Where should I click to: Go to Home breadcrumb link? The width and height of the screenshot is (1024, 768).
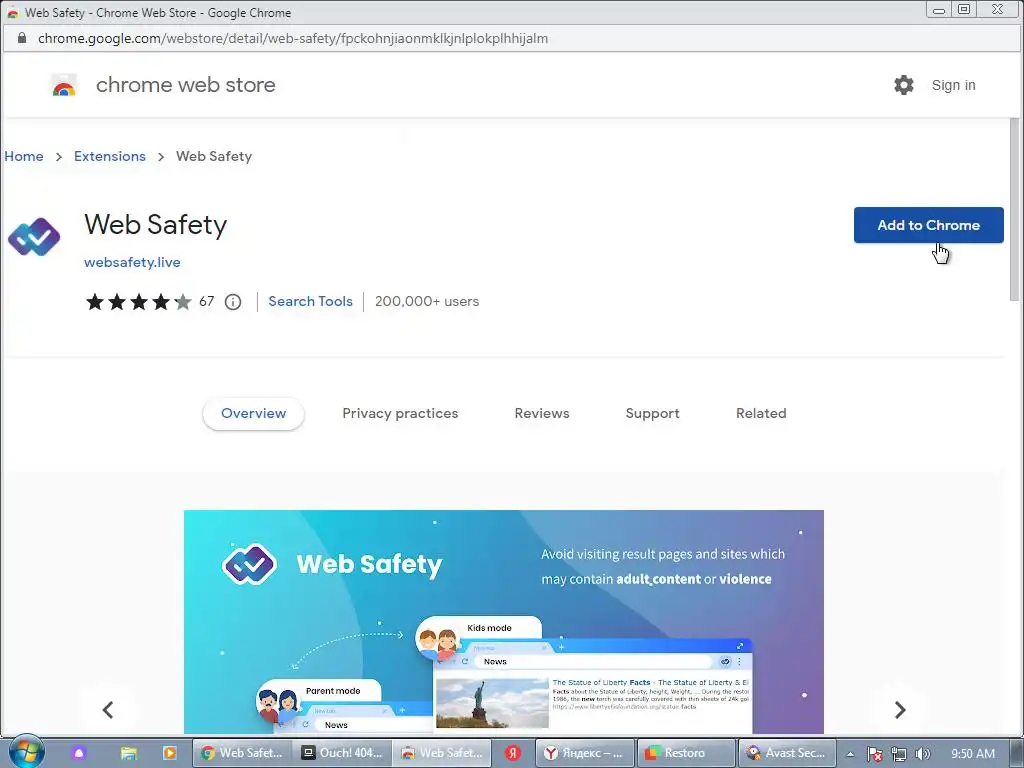tap(24, 156)
